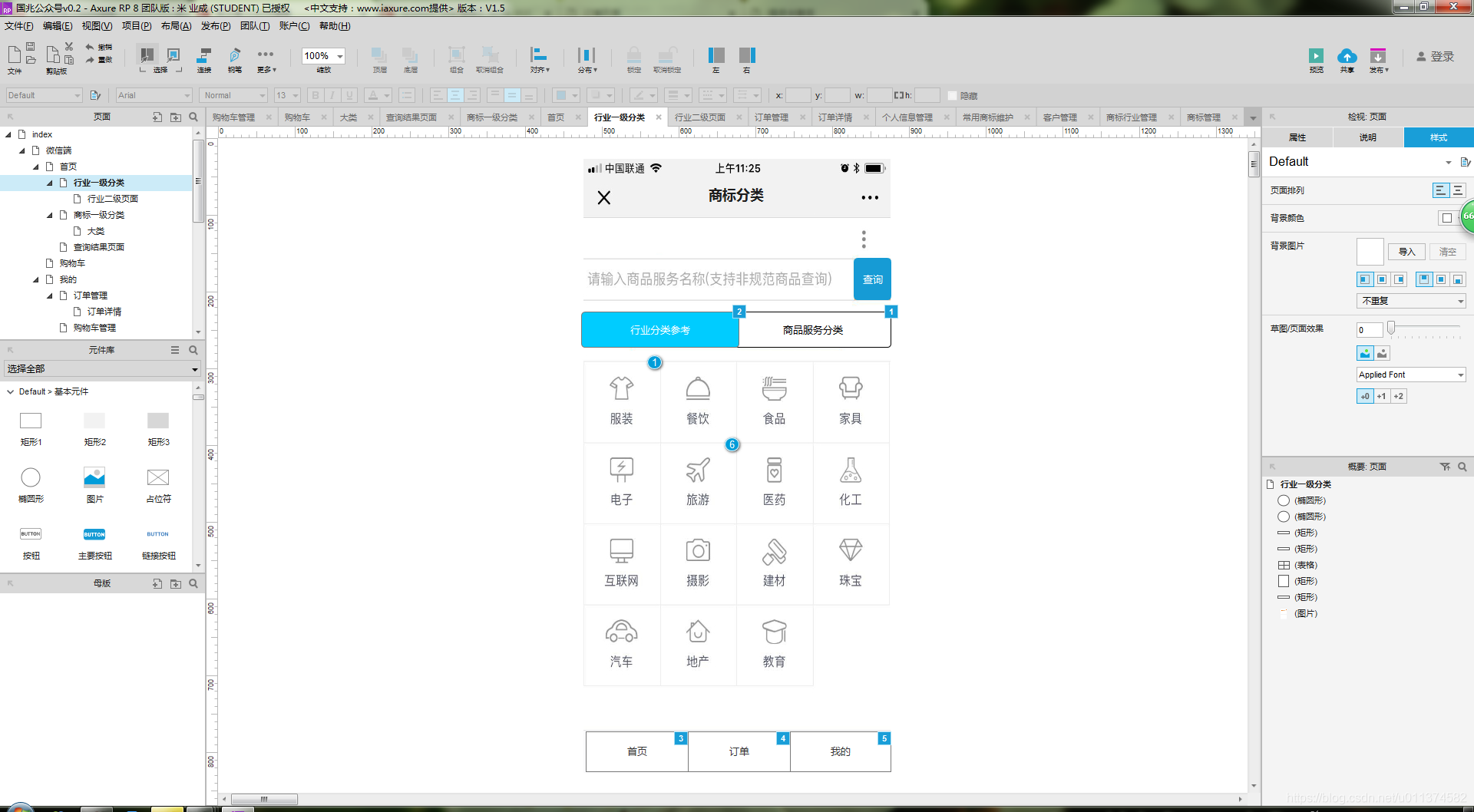Click the 商品服务分类 tab on canvas

pyautogui.click(x=814, y=330)
